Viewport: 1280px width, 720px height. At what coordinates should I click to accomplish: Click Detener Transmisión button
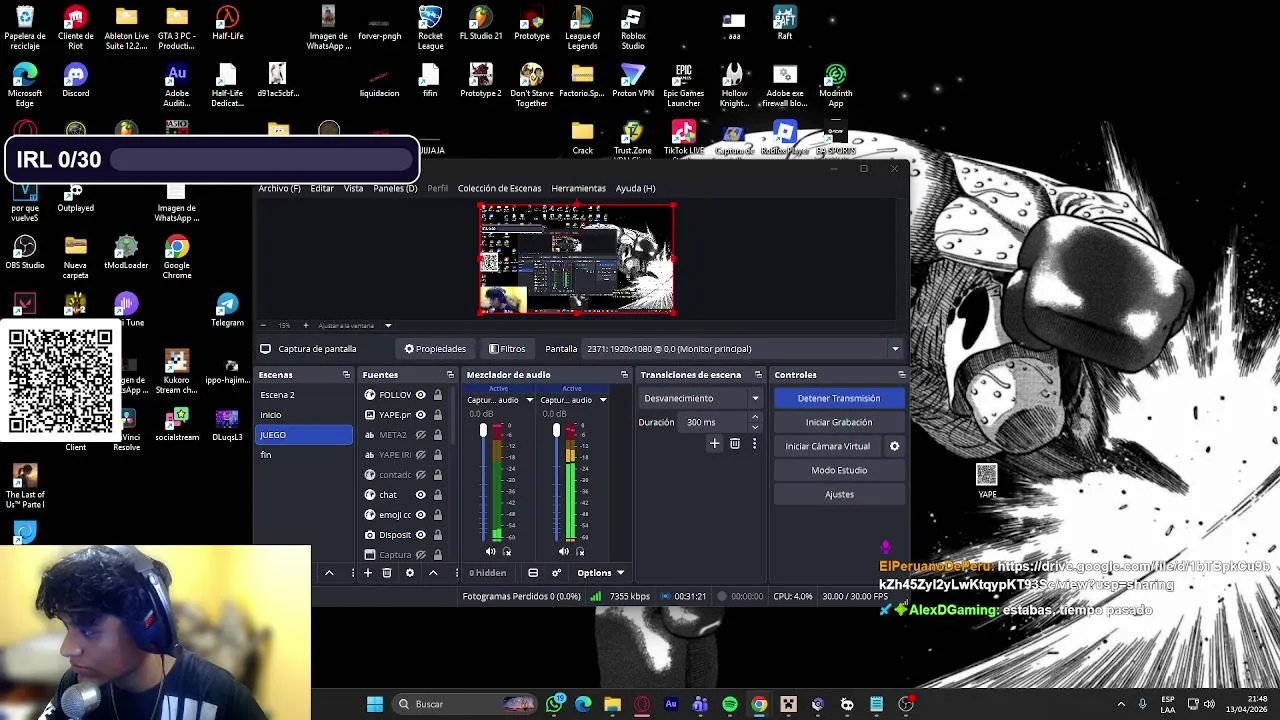[x=839, y=398]
